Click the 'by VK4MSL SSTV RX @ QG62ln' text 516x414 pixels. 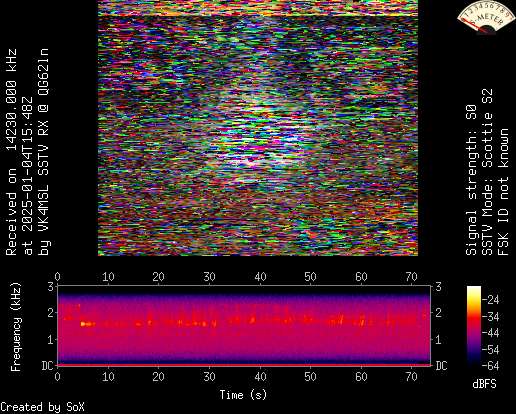point(44,152)
